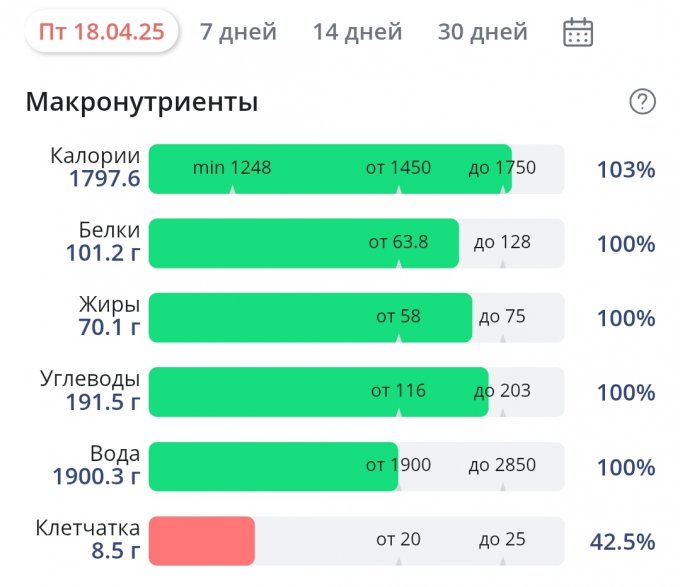680x587 pixels.
Task: Click the Жиры progress bar
Action: (x=356, y=318)
